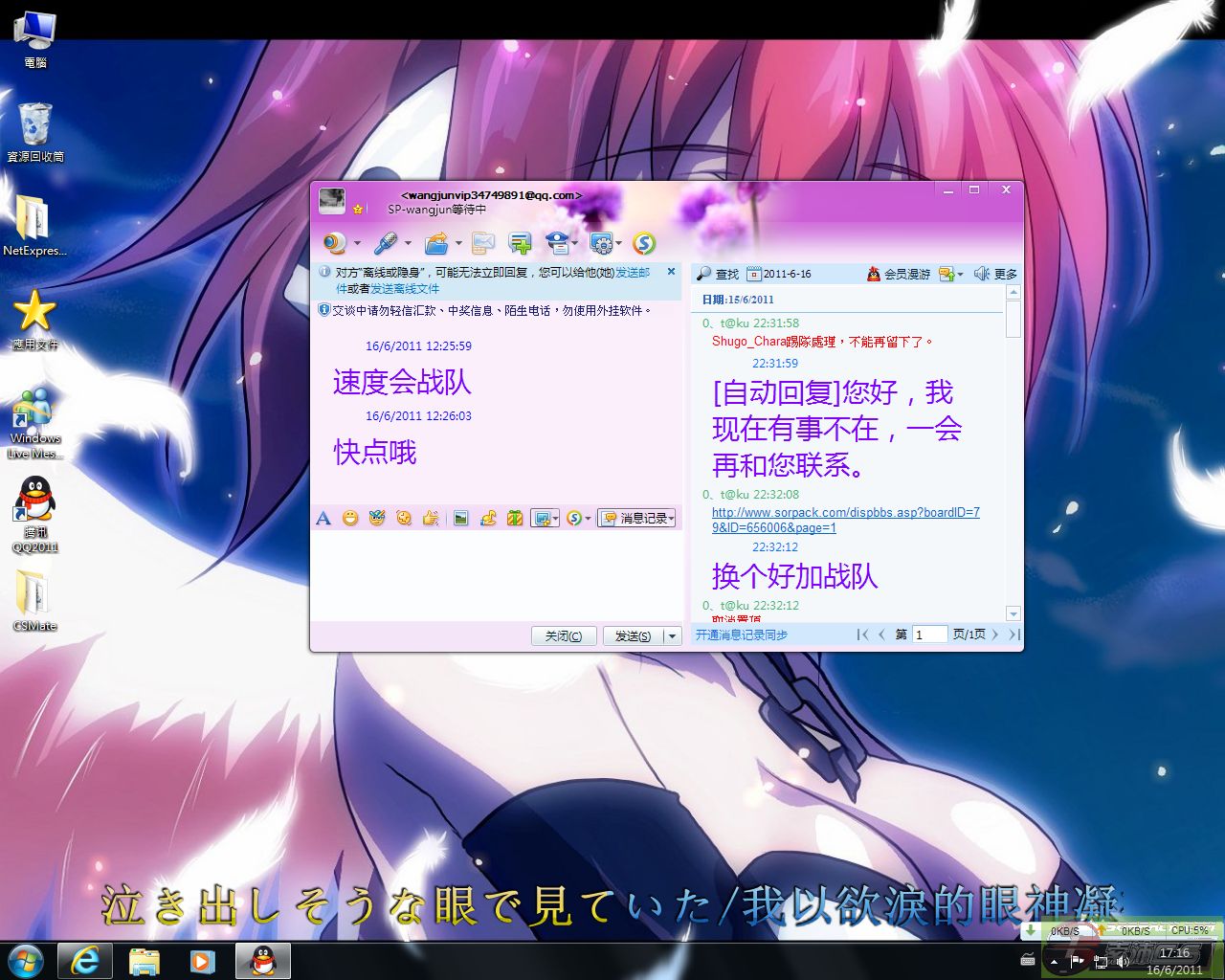Open the emoticon smiley picker
Image resolution: width=1225 pixels, height=980 pixels.
350,518
